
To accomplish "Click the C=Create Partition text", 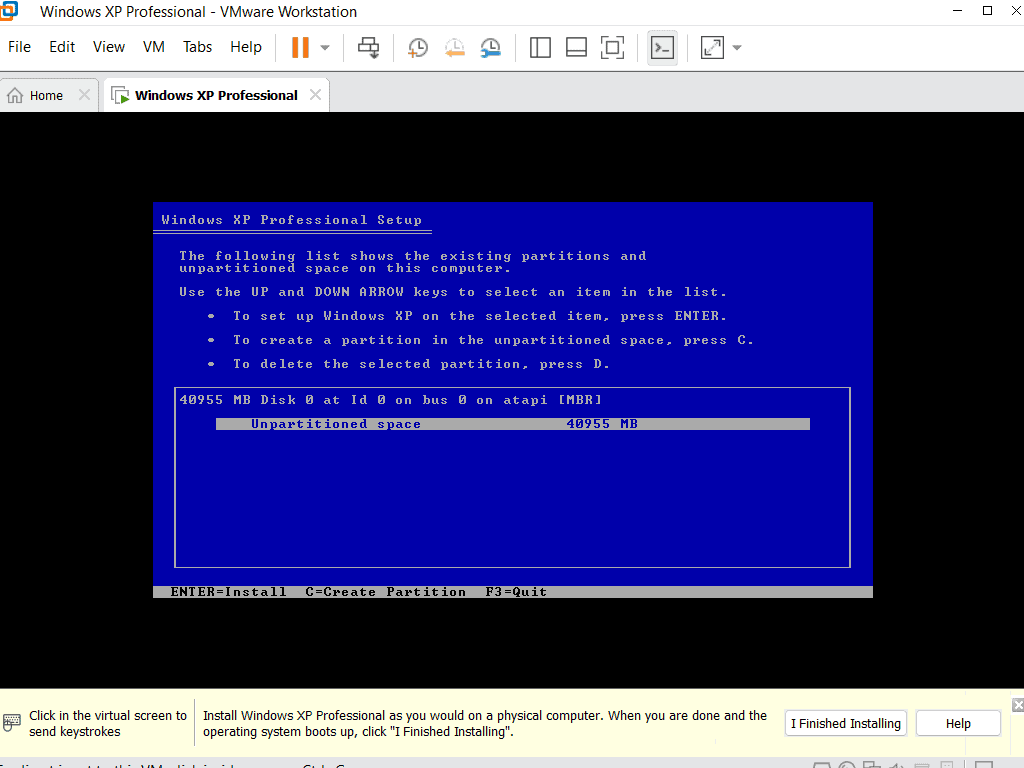I will tap(385, 592).
